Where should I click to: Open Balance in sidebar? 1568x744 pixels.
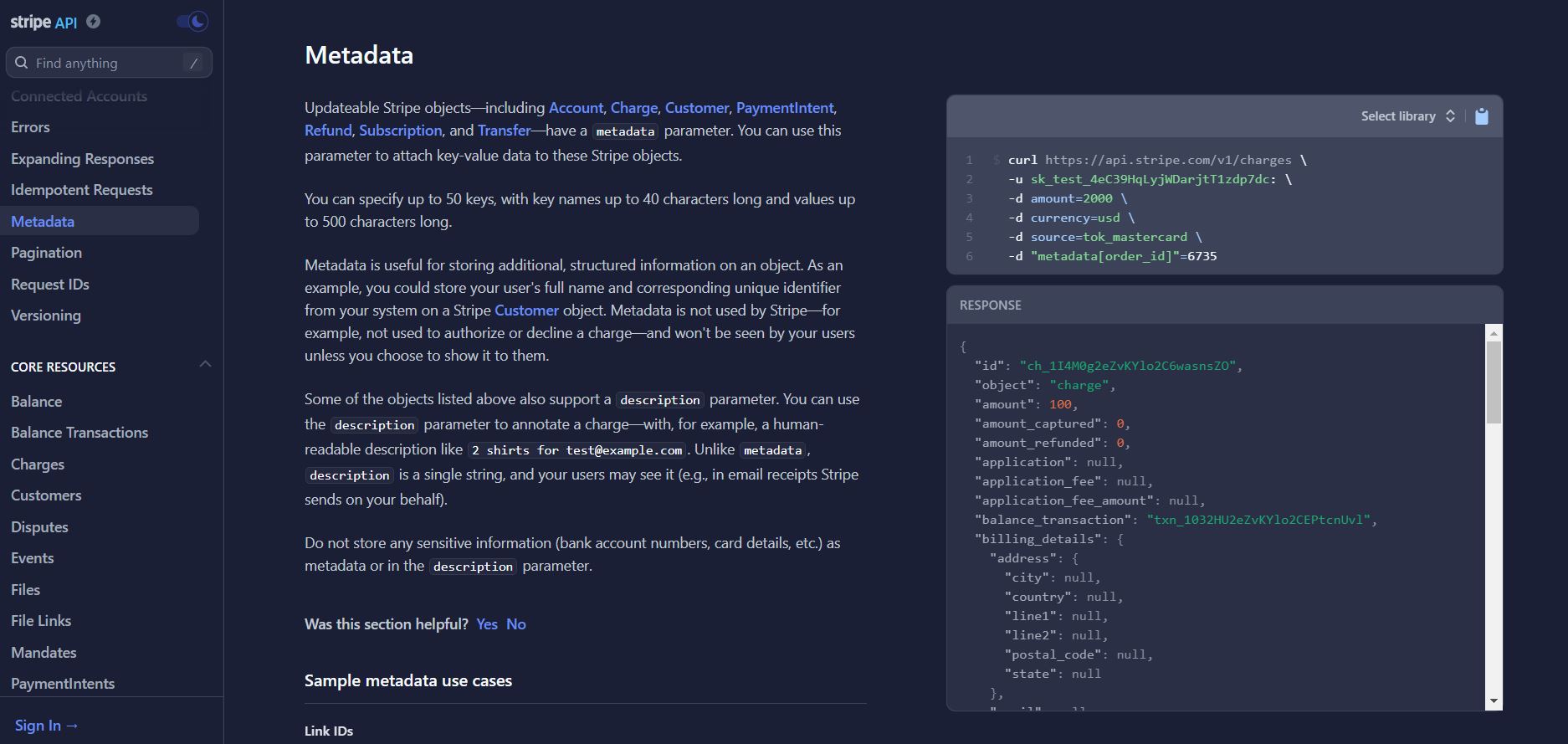click(36, 402)
